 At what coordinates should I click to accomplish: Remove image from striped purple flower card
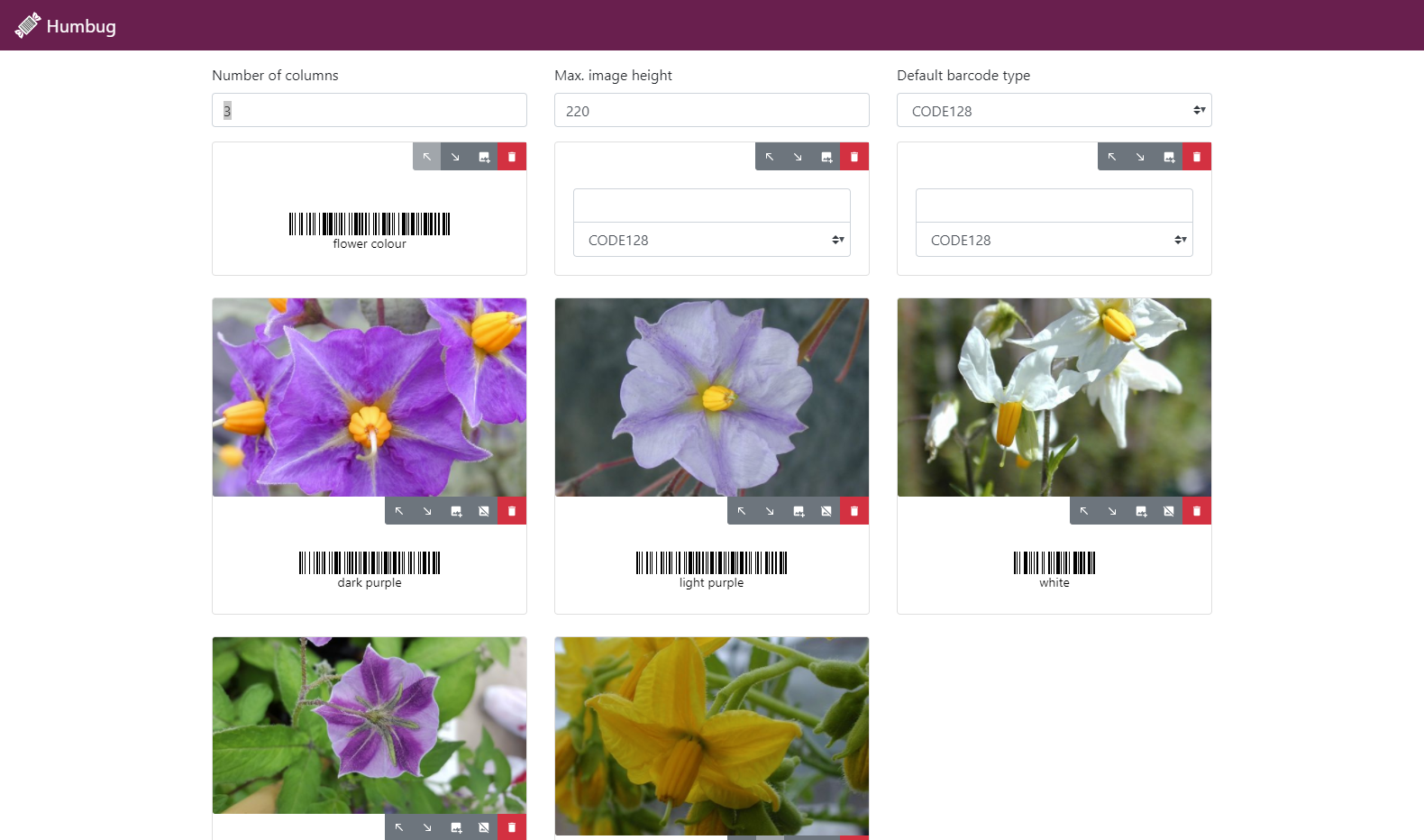coord(484,827)
